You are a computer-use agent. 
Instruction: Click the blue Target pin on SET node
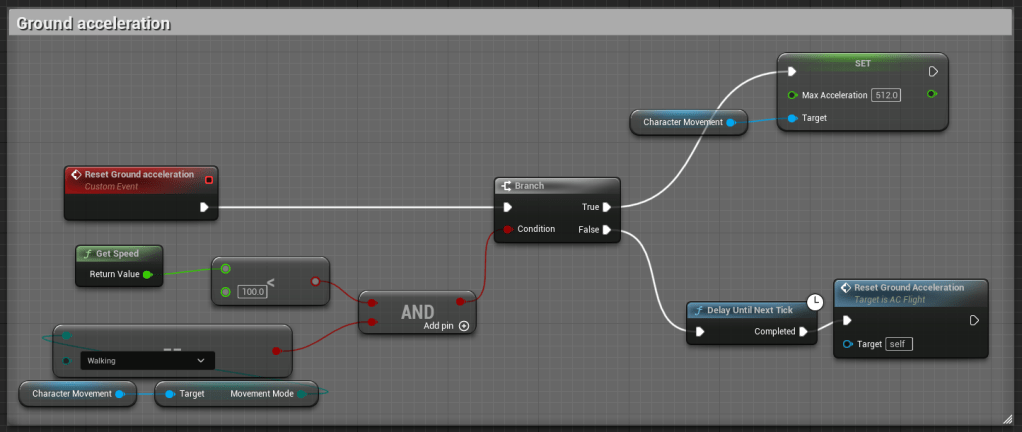(792, 118)
